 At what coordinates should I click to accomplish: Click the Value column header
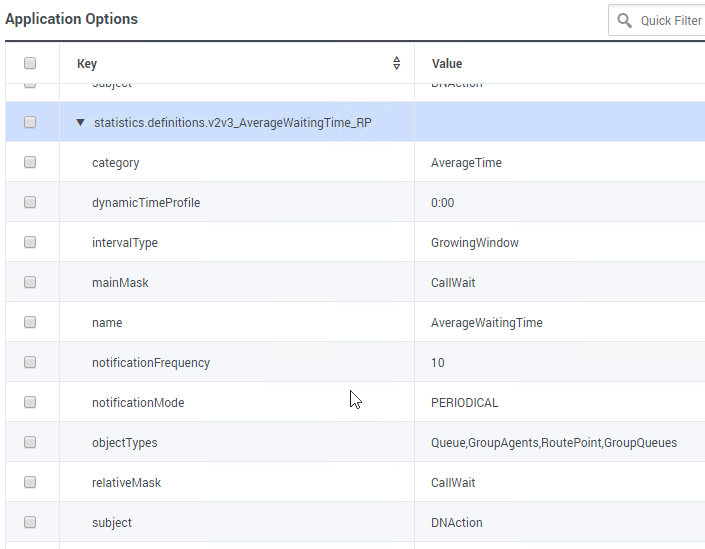pos(447,64)
